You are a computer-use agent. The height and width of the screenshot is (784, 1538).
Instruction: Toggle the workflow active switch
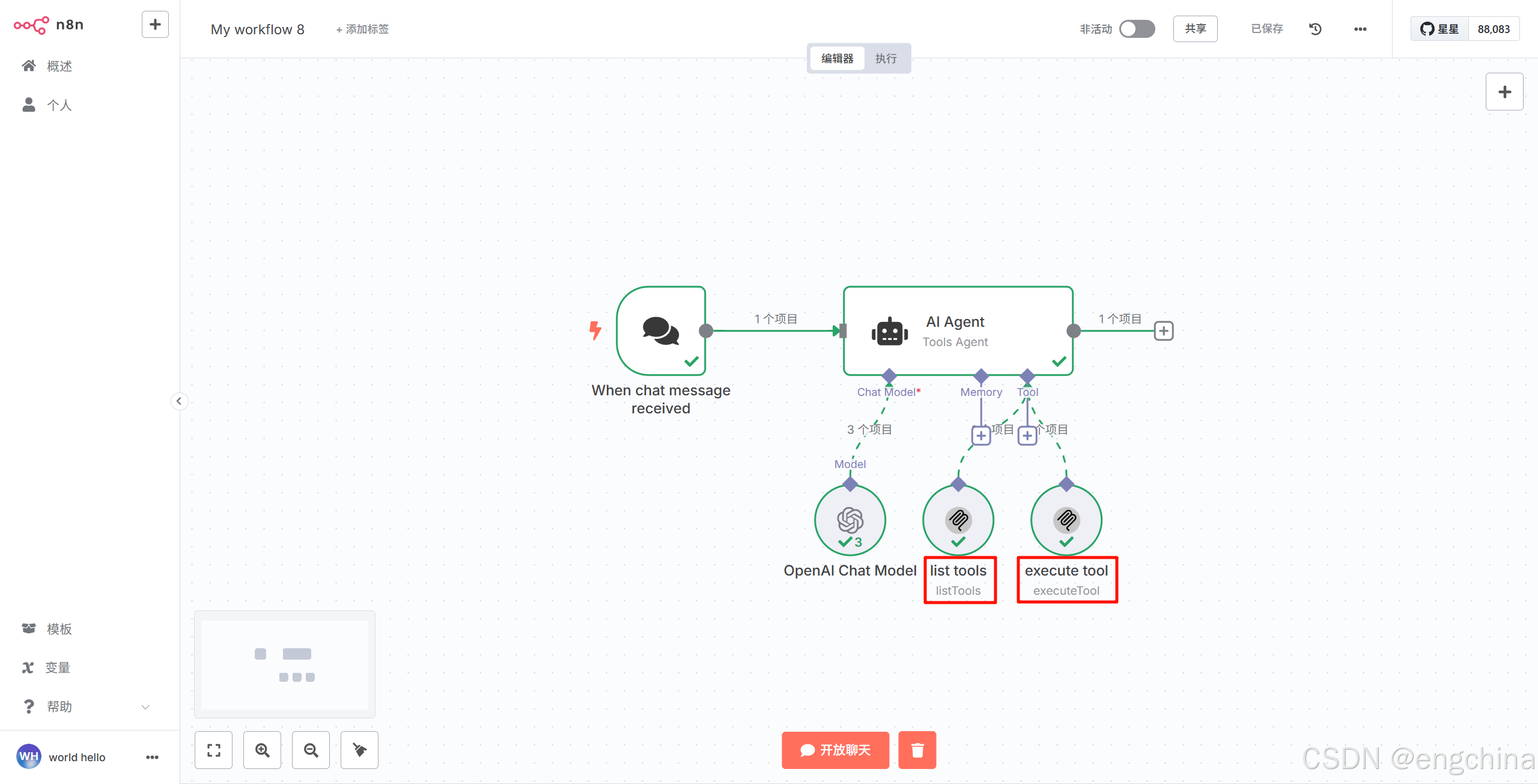tap(1137, 29)
